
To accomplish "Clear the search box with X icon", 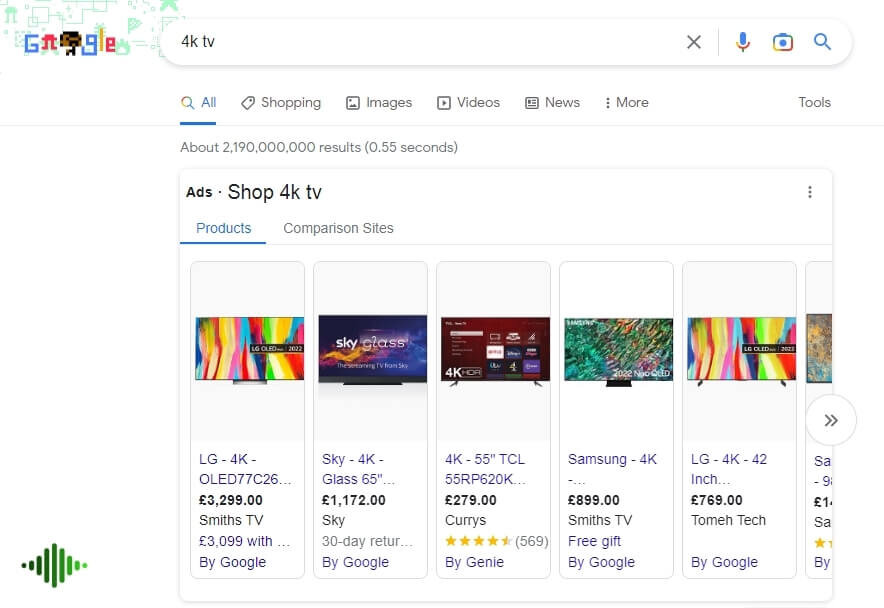I will (x=693, y=42).
